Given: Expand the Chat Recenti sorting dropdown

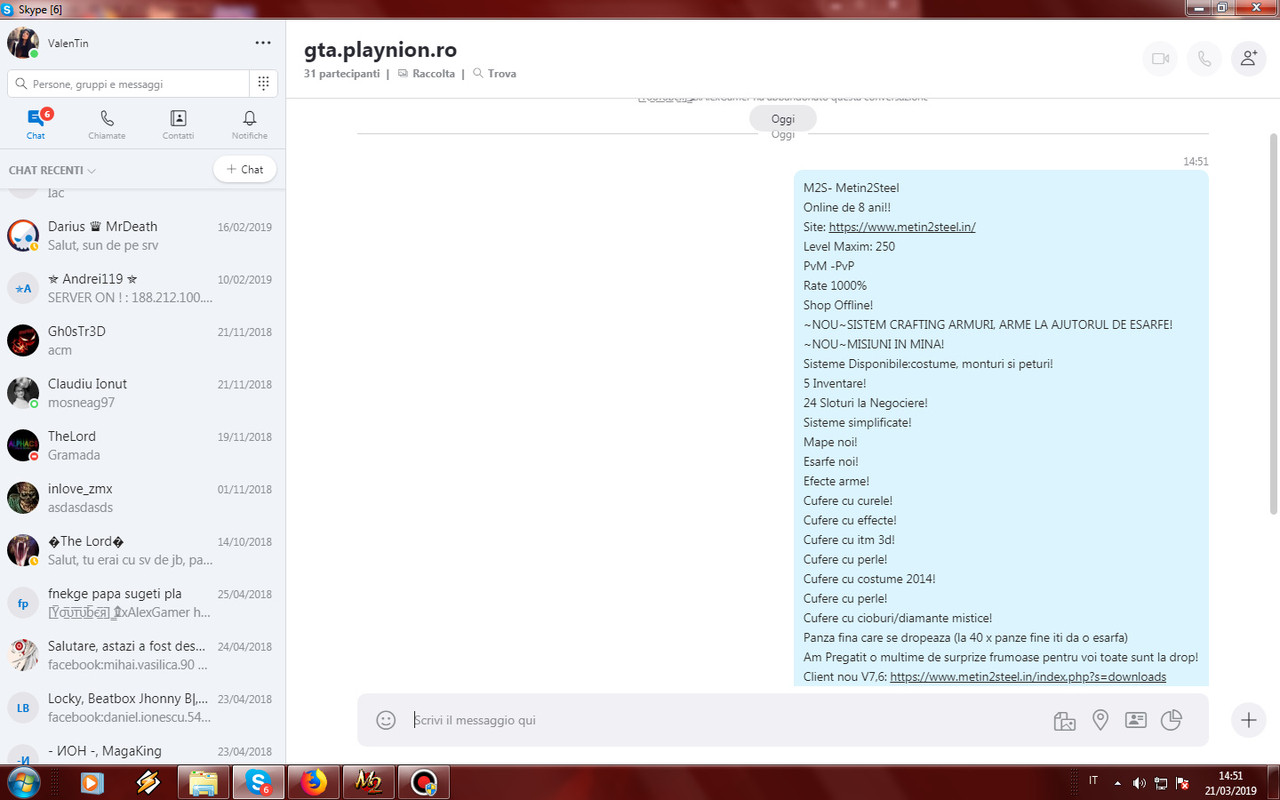Looking at the screenshot, I should pos(52,170).
